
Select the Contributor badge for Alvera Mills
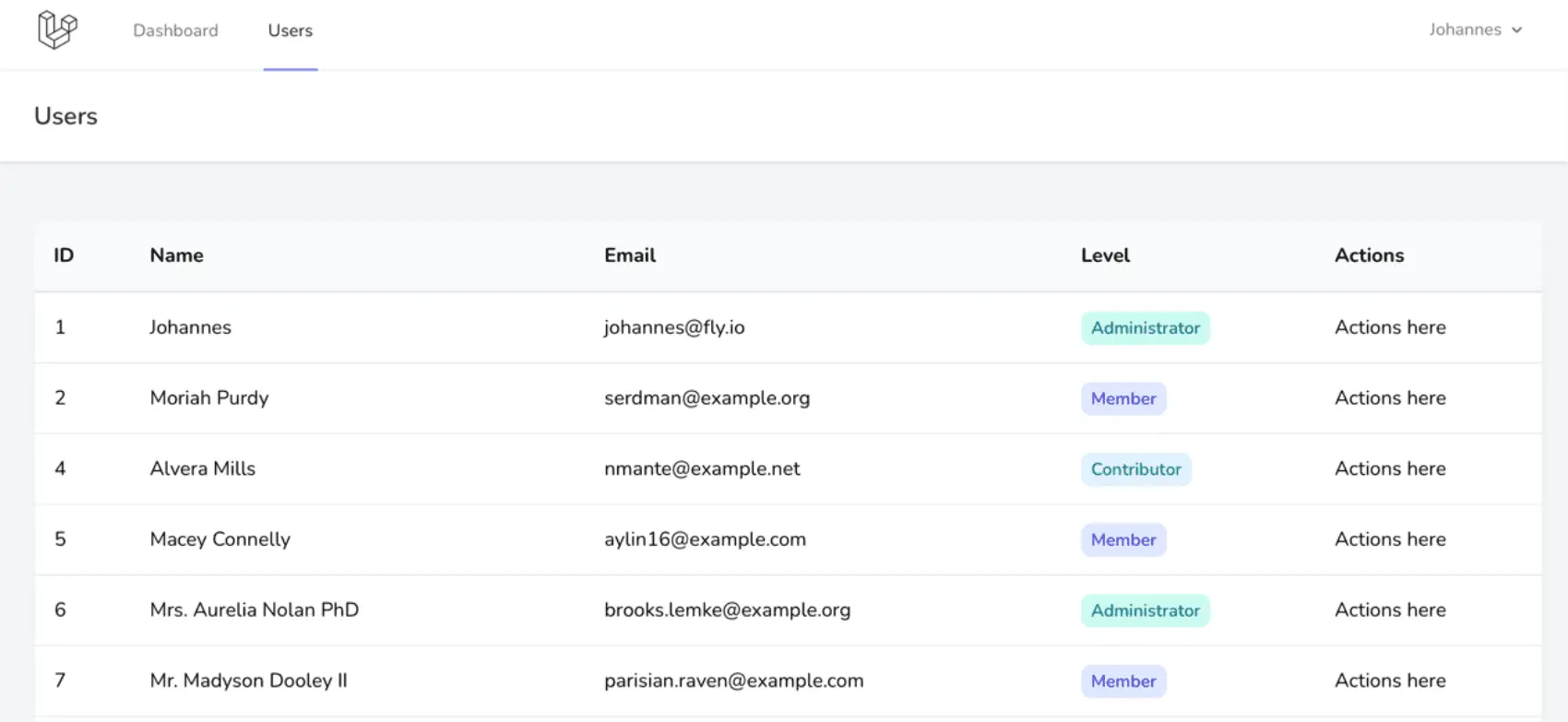(x=1135, y=469)
